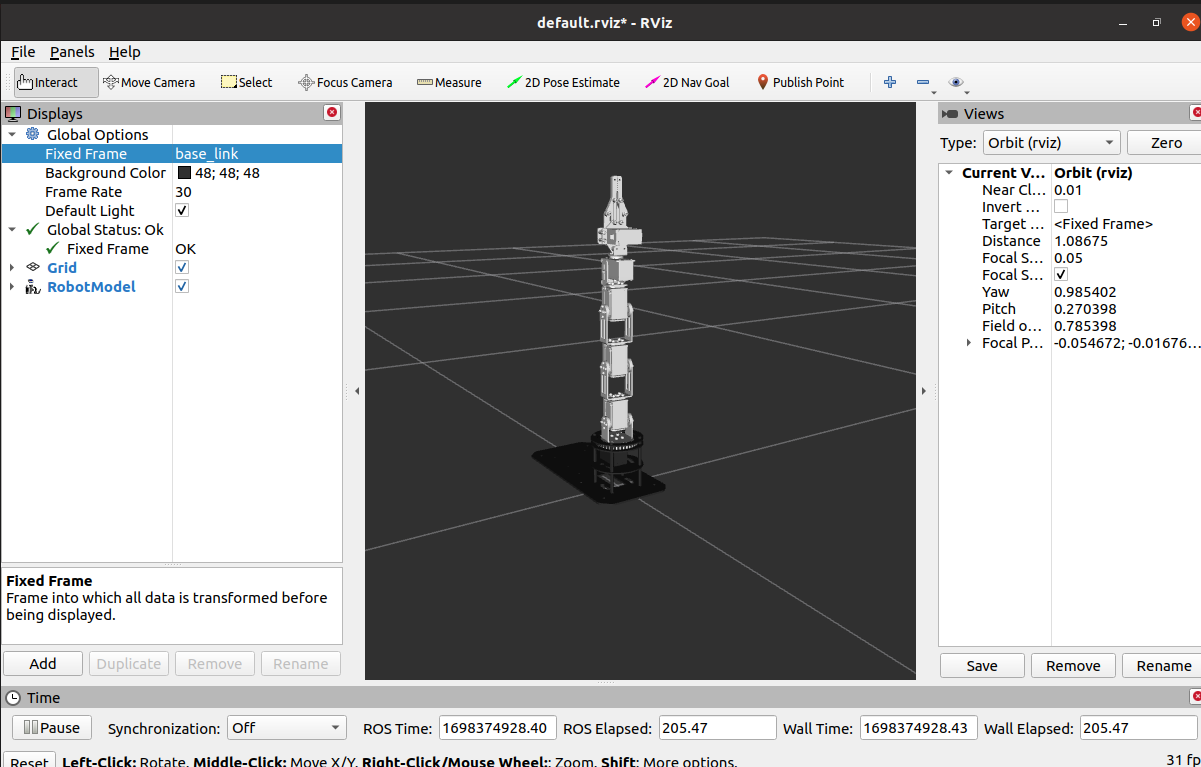The width and height of the screenshot is (1201, 767).
Task: Open the eye view options icon
Action: (956, 83)
